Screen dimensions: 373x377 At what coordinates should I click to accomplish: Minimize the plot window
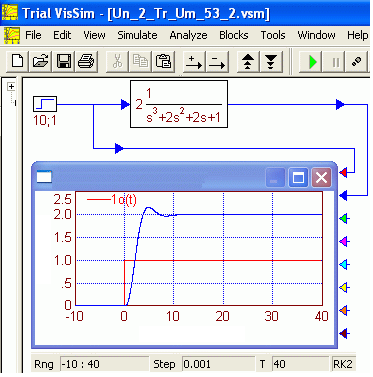275,177
